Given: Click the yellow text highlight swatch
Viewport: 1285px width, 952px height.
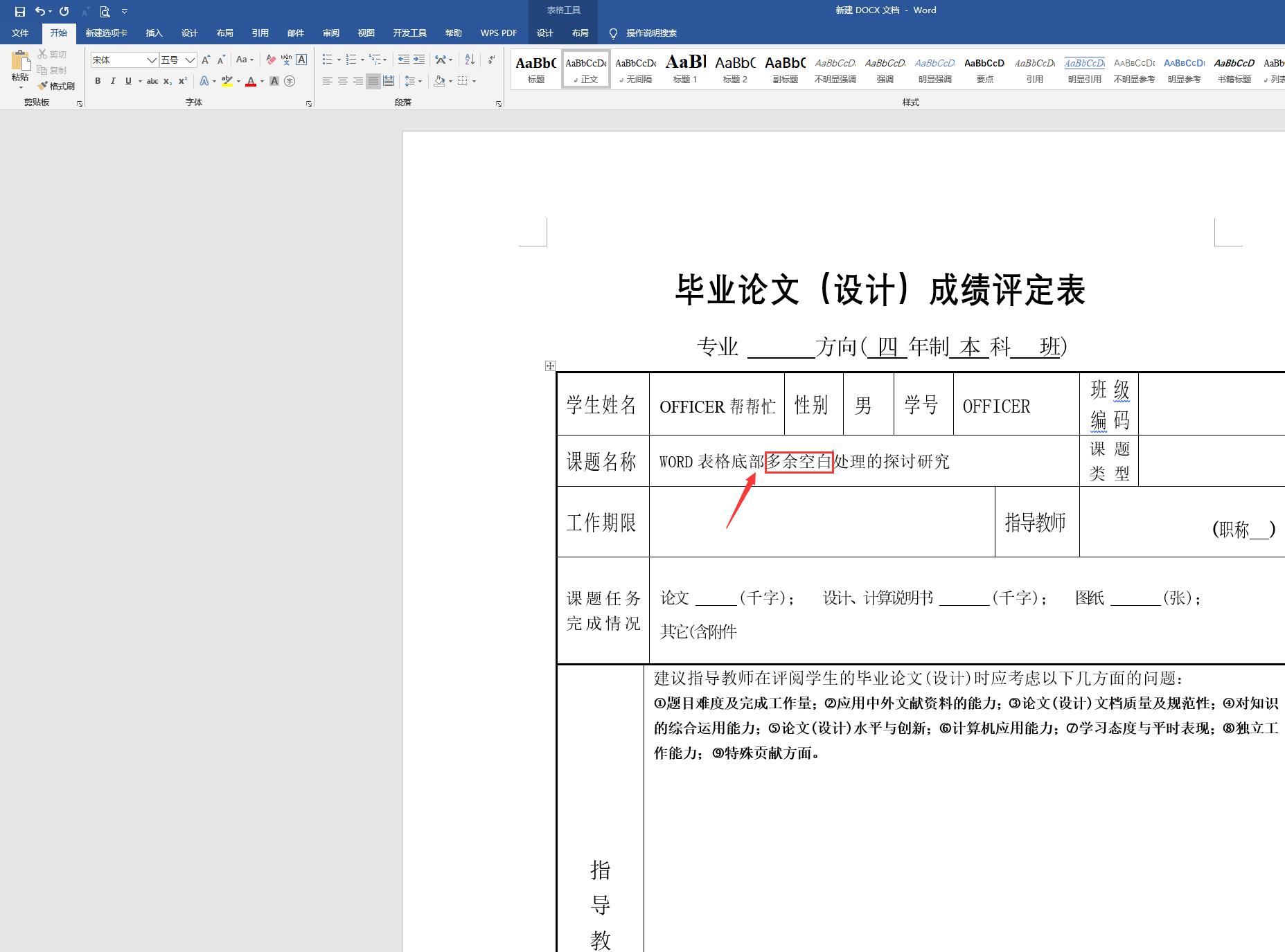Looking at the screenshot, I should (x=227, y=81).
